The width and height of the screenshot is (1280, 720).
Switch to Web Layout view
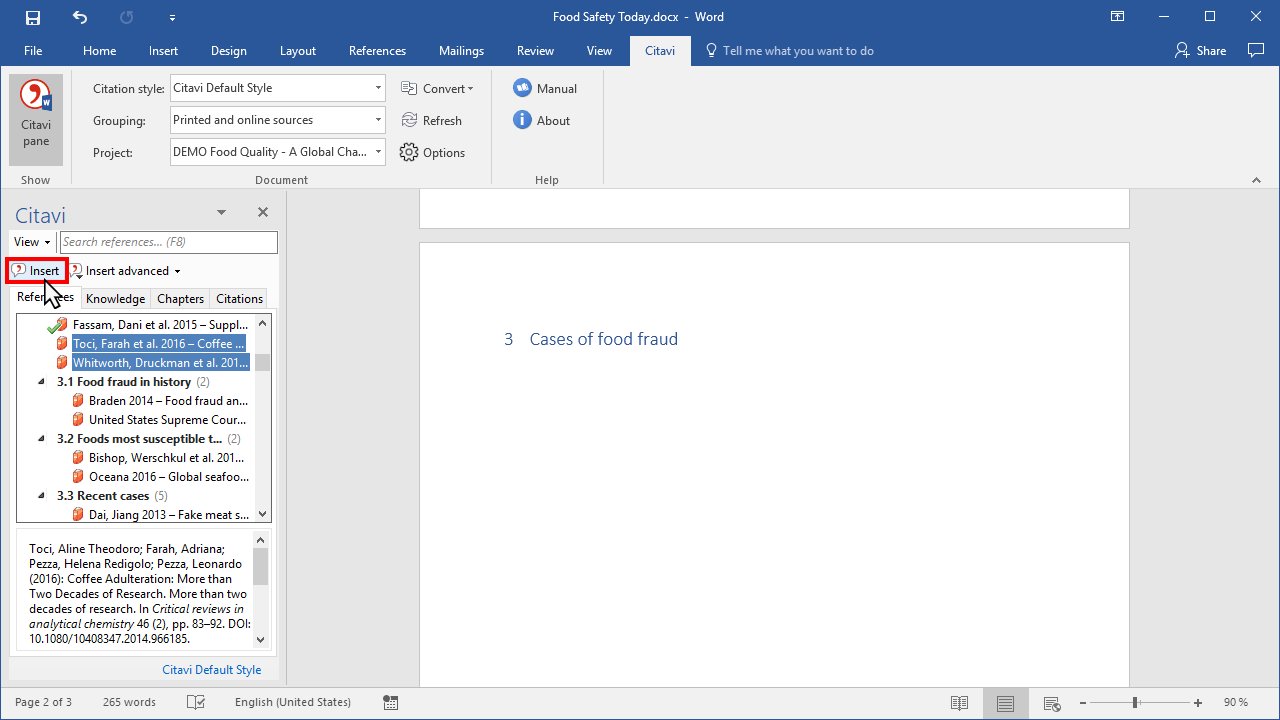1052,703
